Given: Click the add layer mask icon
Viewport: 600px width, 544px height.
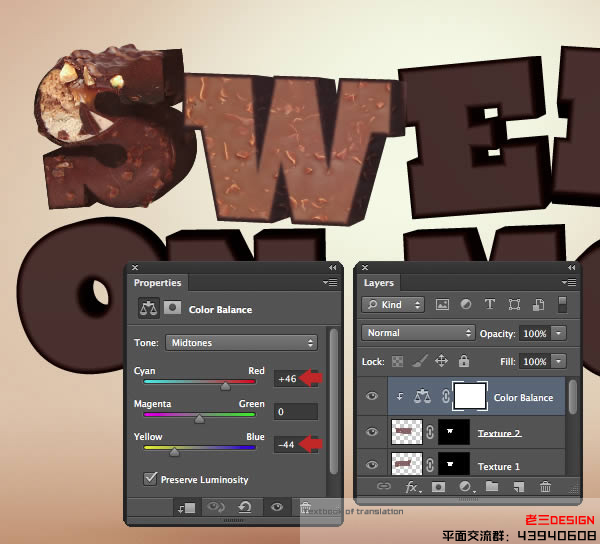Looking at the screenshot, I should pyautogui.click(x=438, y=487).
